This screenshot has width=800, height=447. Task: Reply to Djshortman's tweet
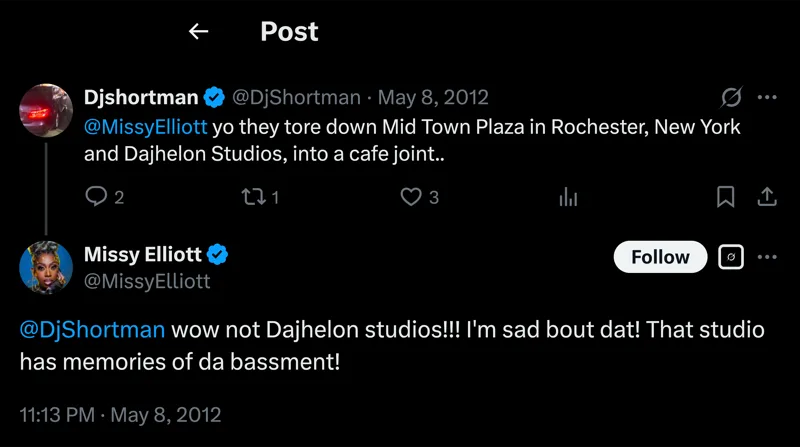(96, 197)
